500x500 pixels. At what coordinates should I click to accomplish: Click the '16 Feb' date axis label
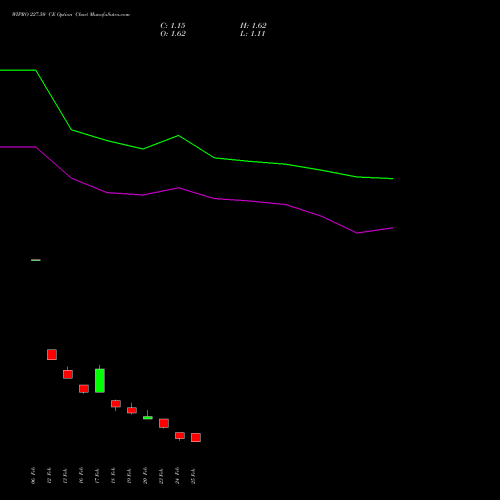[x=81, y=476]
